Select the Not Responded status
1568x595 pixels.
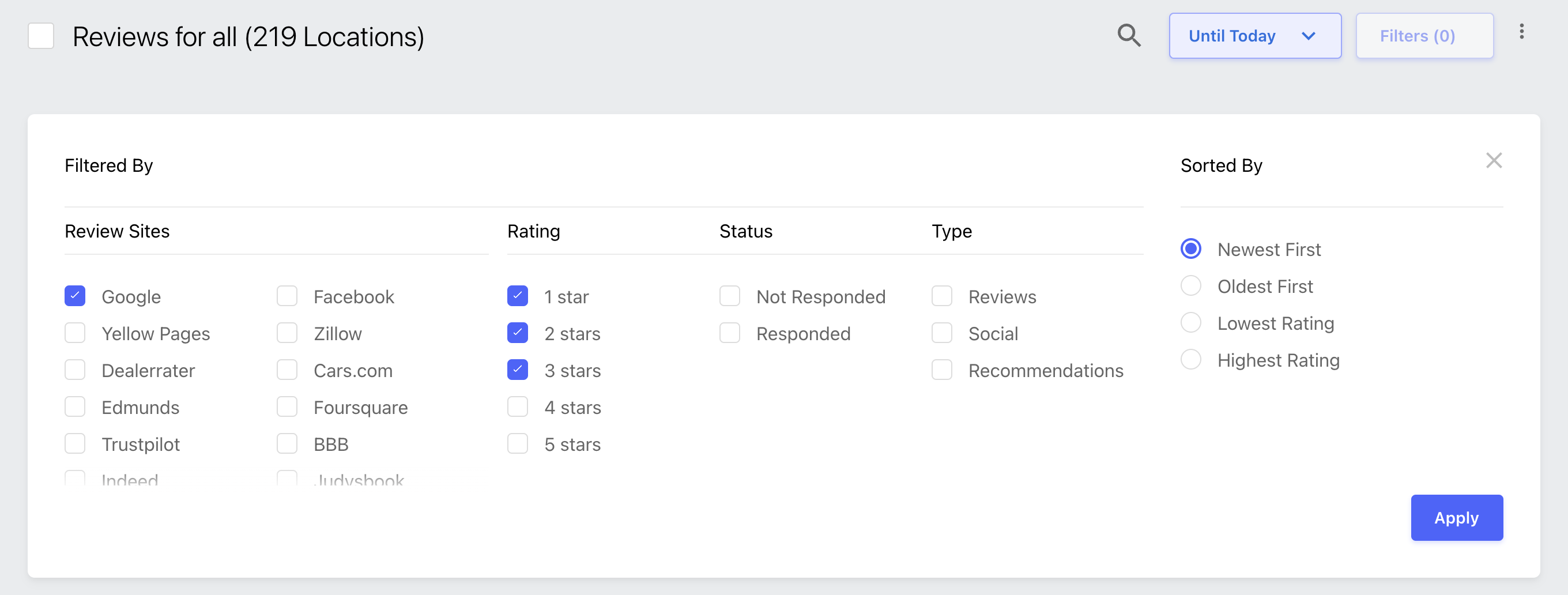[729, 296]
